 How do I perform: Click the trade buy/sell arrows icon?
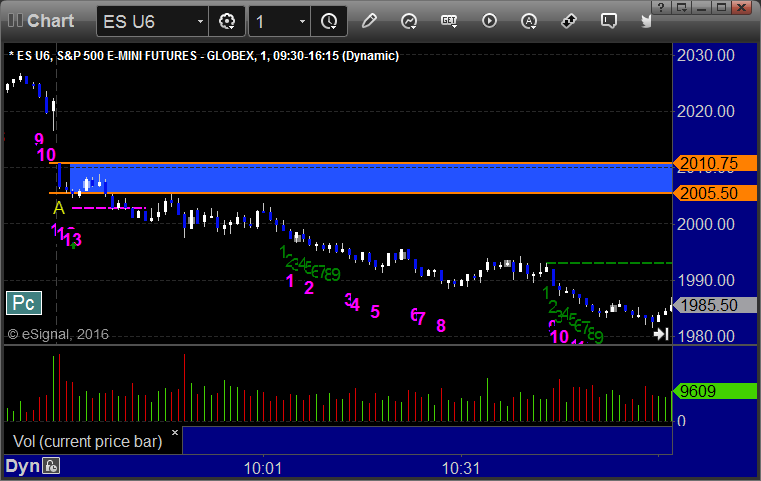[x=569, y=21]
